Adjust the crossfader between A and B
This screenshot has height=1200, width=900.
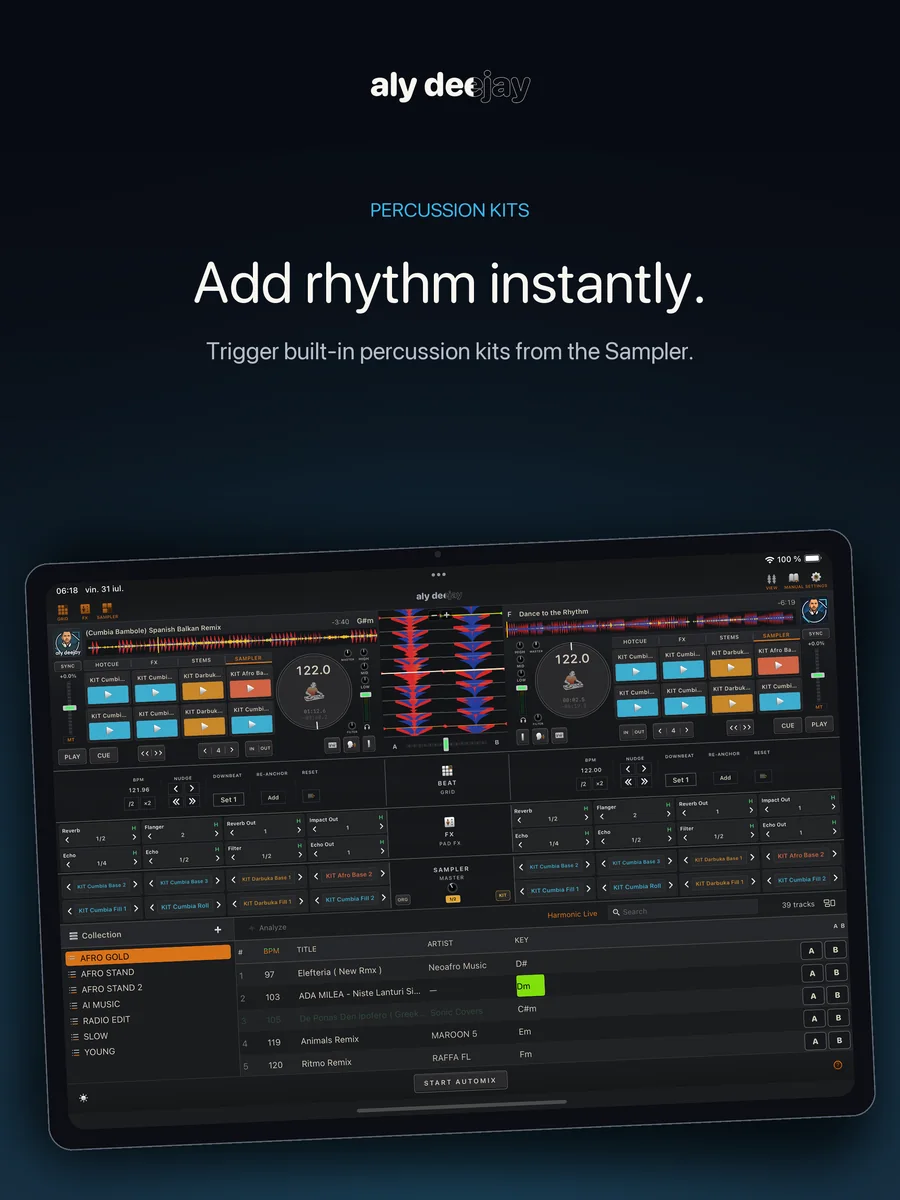point(446,744)
